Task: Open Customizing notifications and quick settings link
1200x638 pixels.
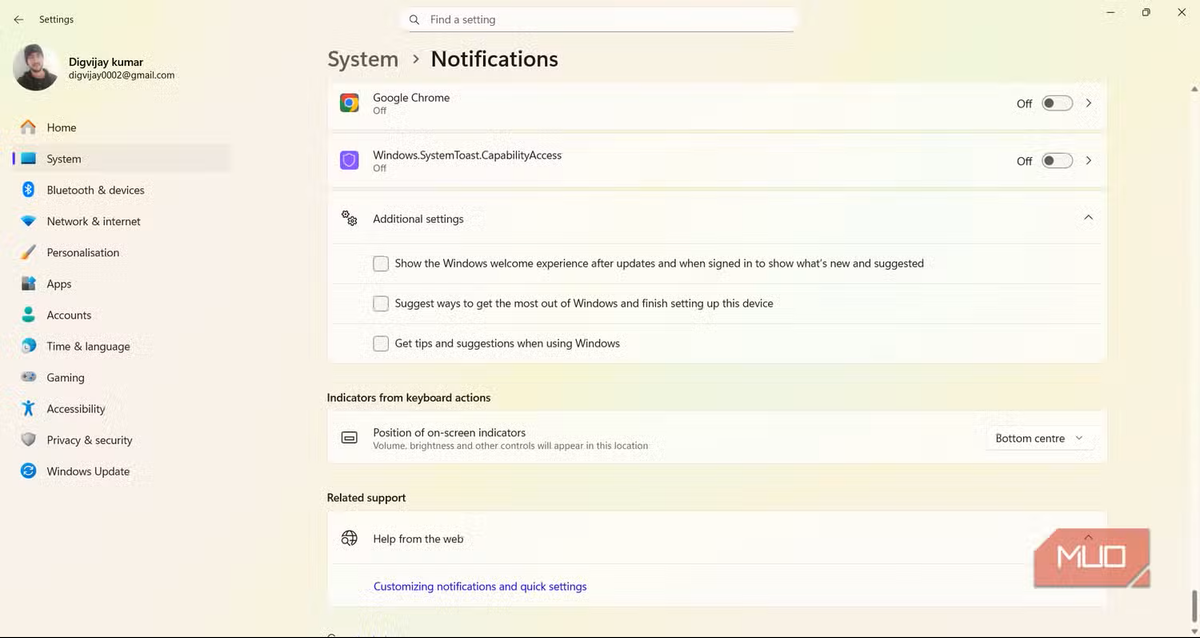Action: point(480,587)
